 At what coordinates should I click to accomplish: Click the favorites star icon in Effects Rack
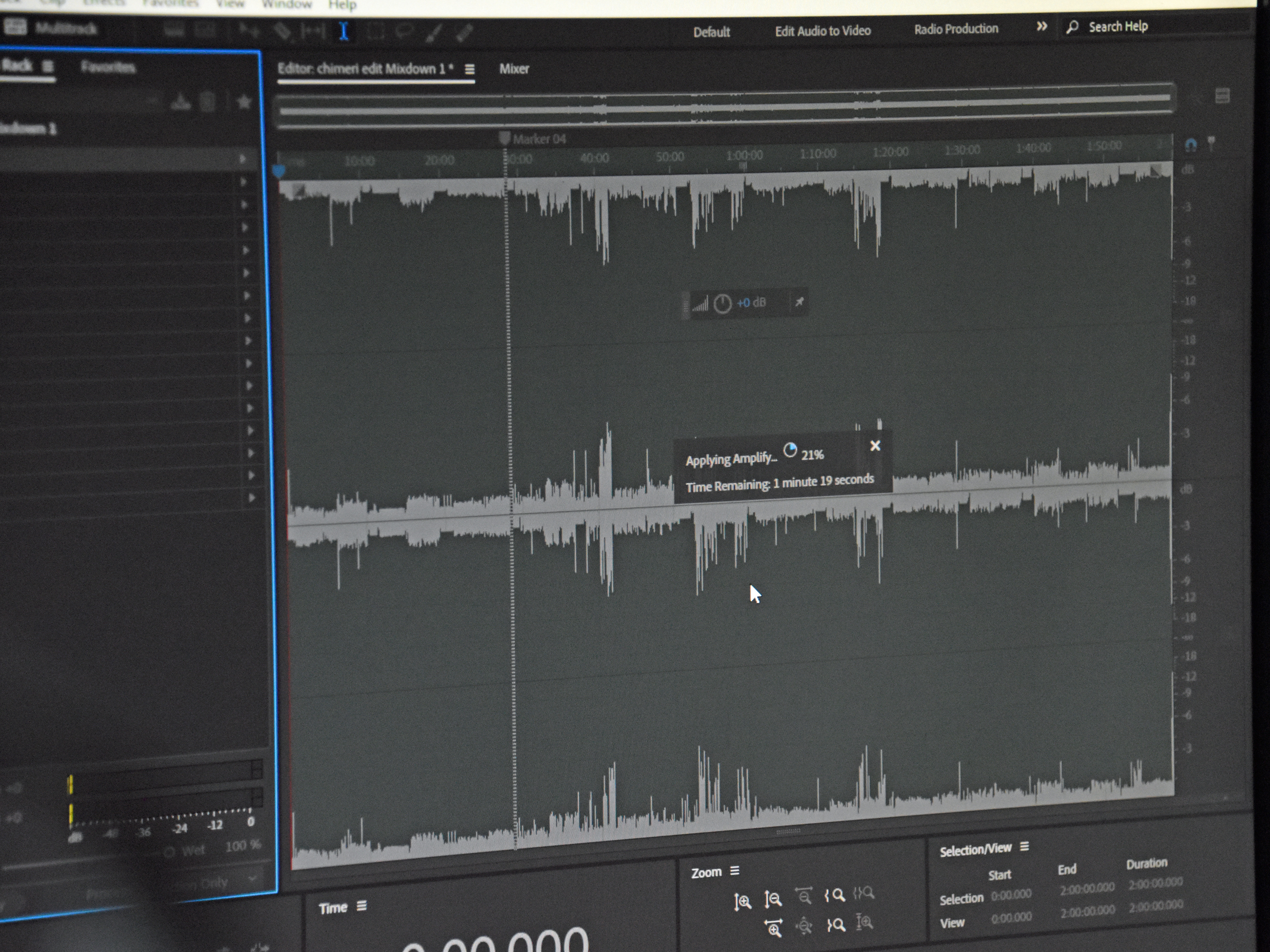point(244,102)
